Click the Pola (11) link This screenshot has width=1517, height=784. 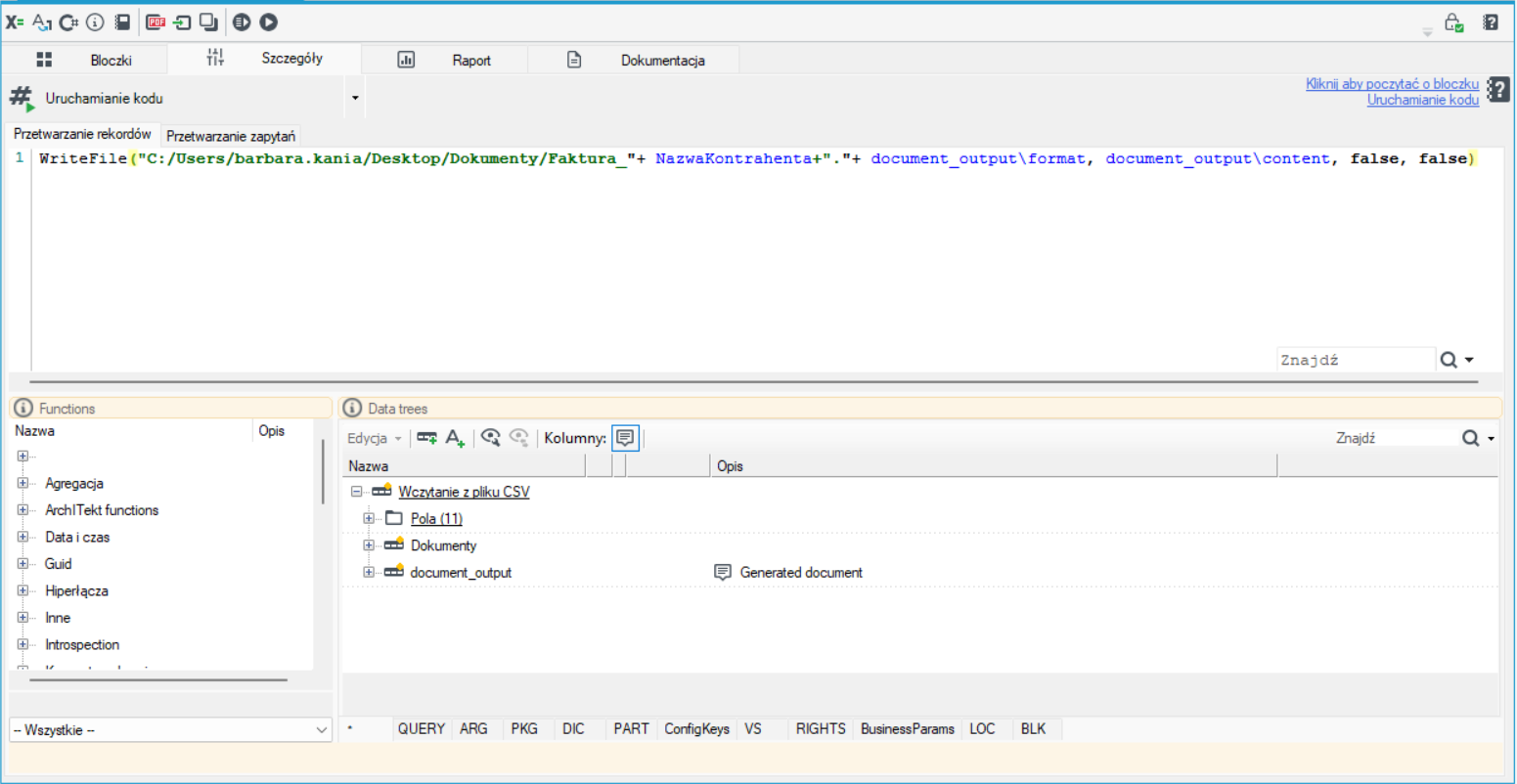pos(436,518)
